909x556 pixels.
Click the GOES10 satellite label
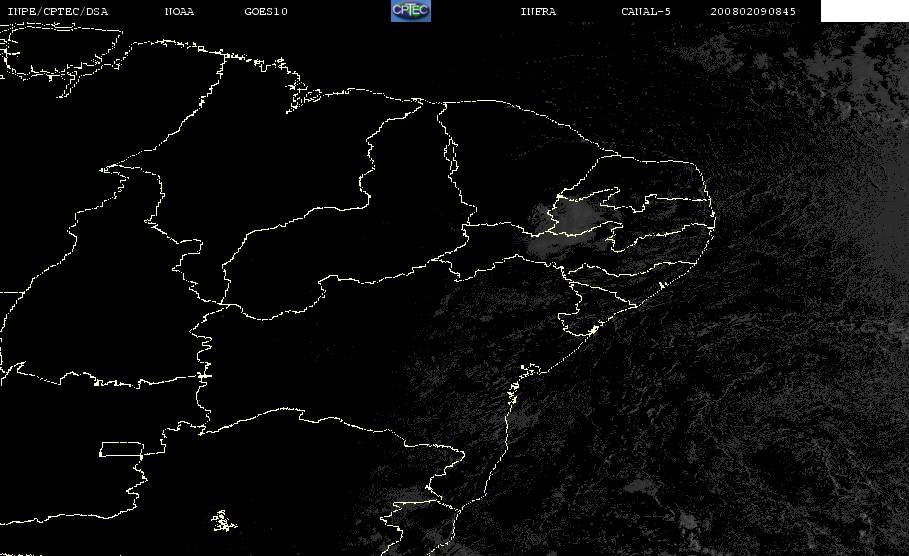click(x=266, y=11)
